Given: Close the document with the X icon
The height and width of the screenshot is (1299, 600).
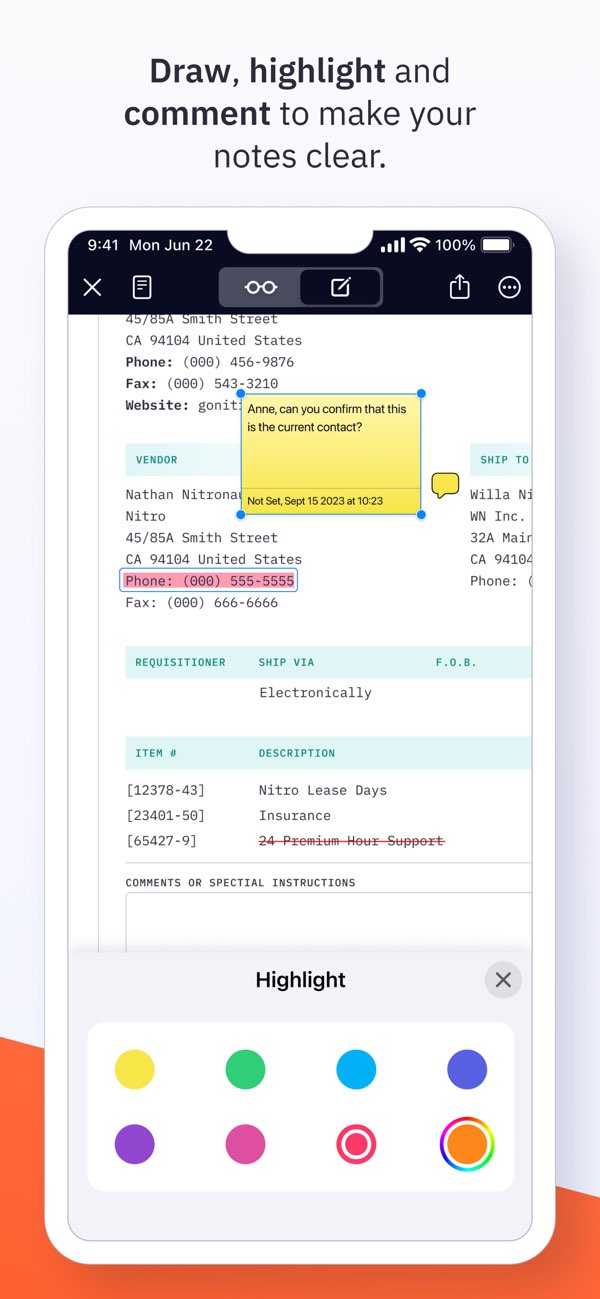Looking at the screenshot, I should (92, 288).
